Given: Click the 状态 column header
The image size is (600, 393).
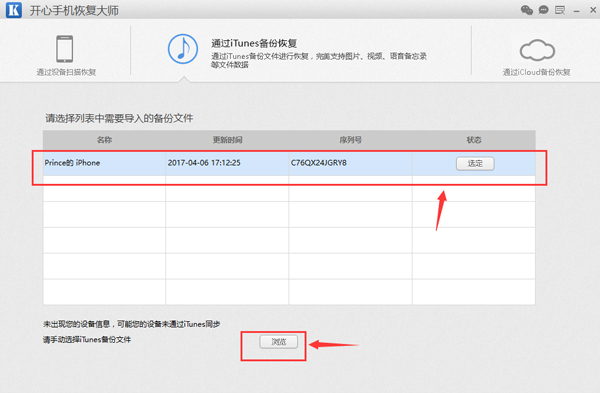Looking at the screenshot, I should coord(474,140).
